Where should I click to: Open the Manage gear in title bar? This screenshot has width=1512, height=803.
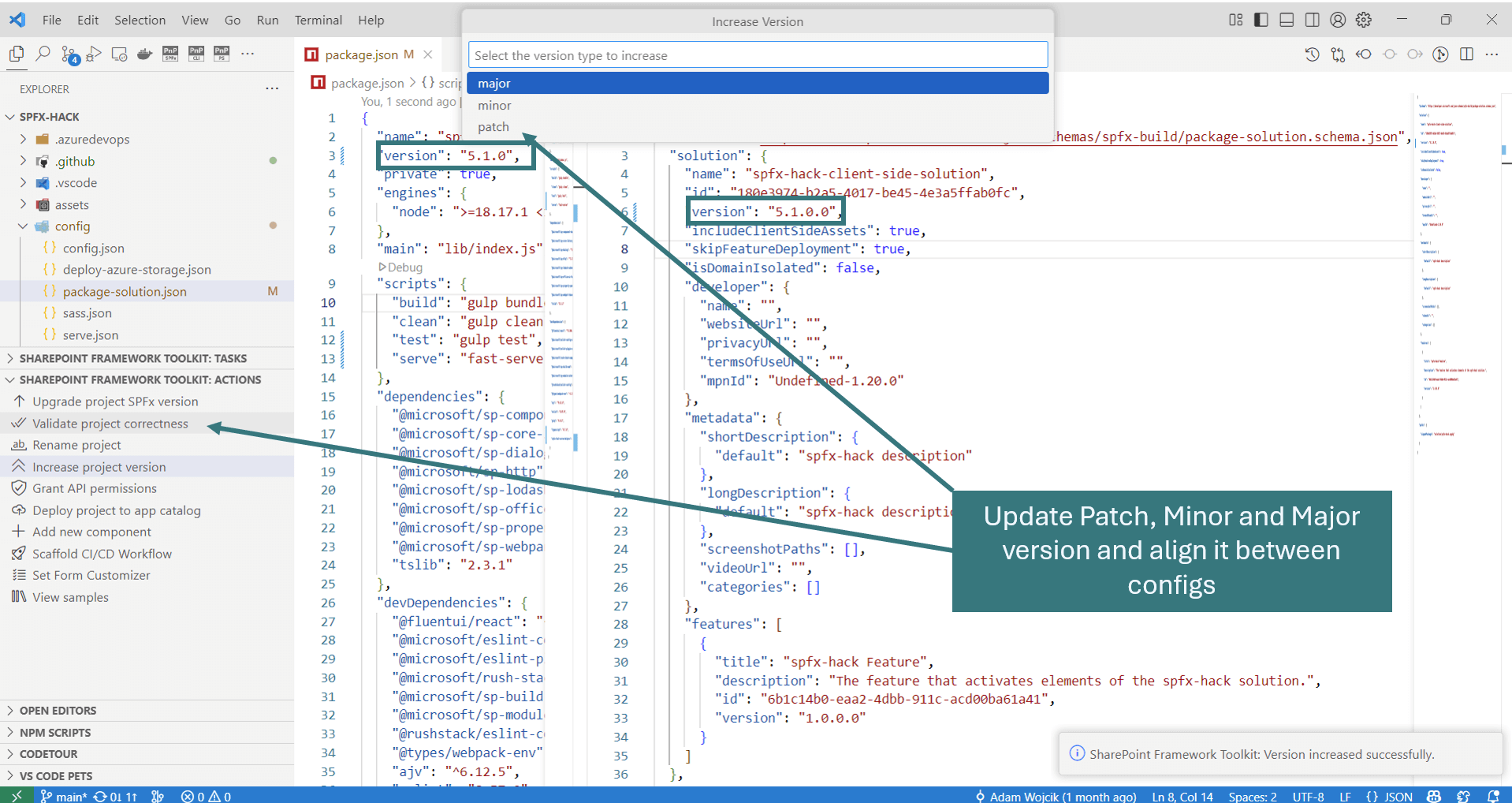point(1364,20)
